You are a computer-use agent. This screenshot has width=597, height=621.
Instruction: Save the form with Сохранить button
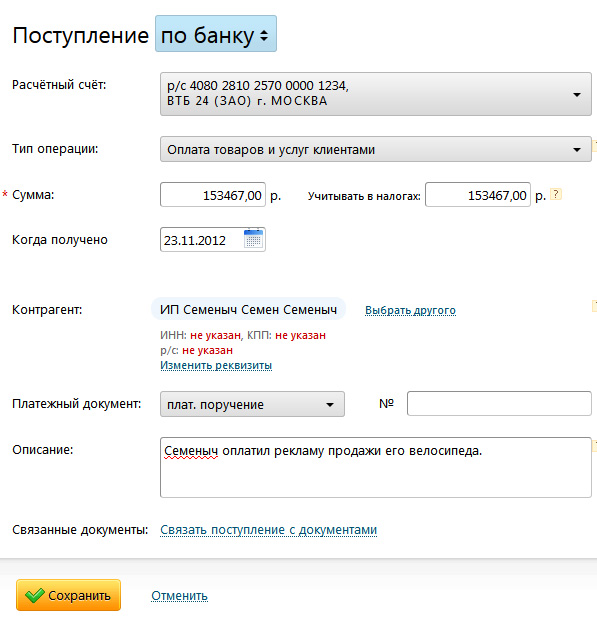69,595
